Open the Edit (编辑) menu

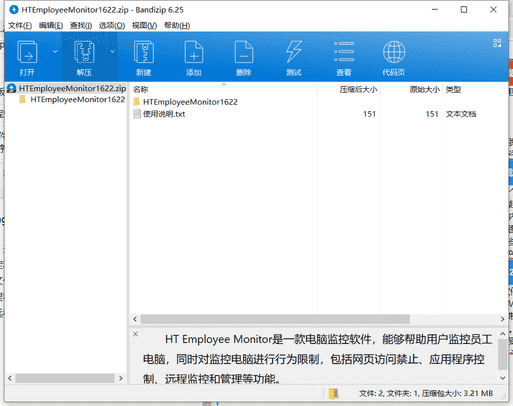[x=51, y=26]
